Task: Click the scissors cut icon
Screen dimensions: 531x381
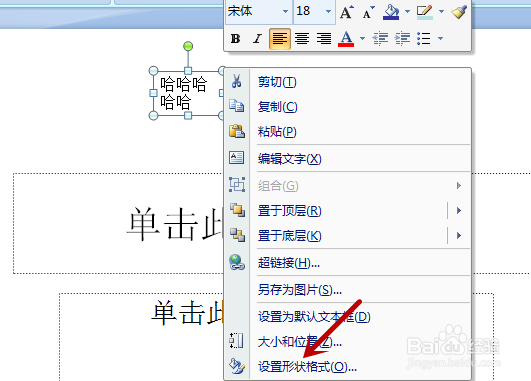Action: point(237,81)
